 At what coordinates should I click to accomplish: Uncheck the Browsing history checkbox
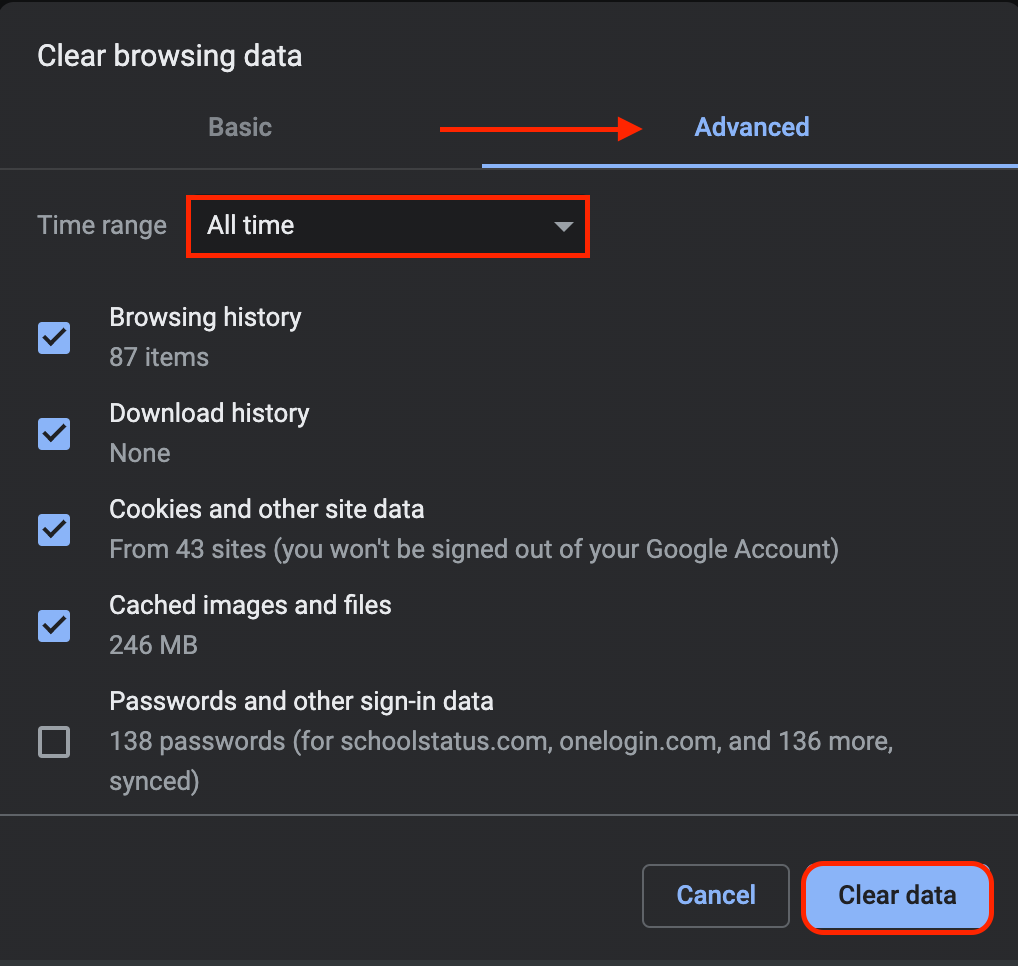tap(54, 338)
